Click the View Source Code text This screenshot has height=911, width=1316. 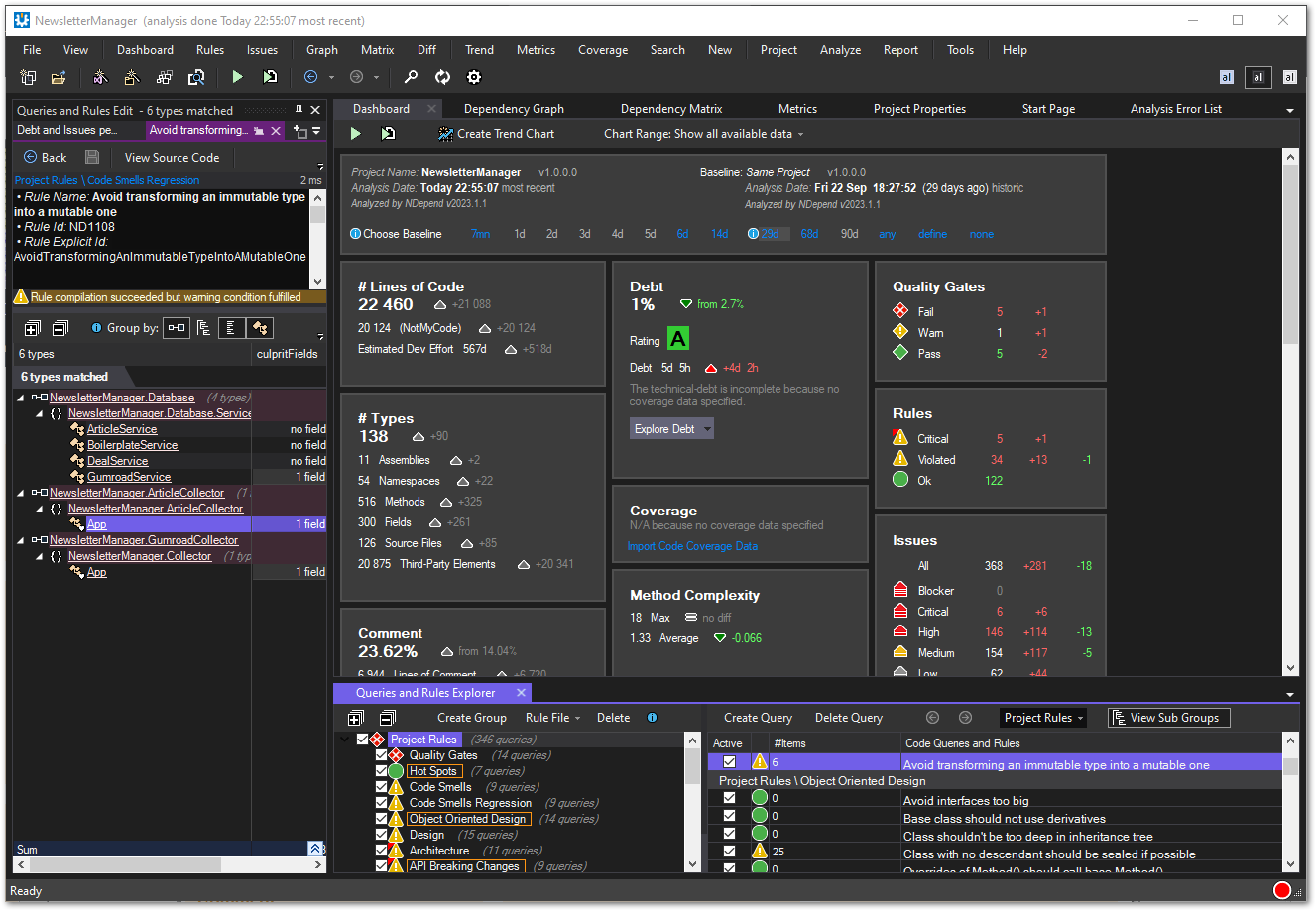click(172, 157)
